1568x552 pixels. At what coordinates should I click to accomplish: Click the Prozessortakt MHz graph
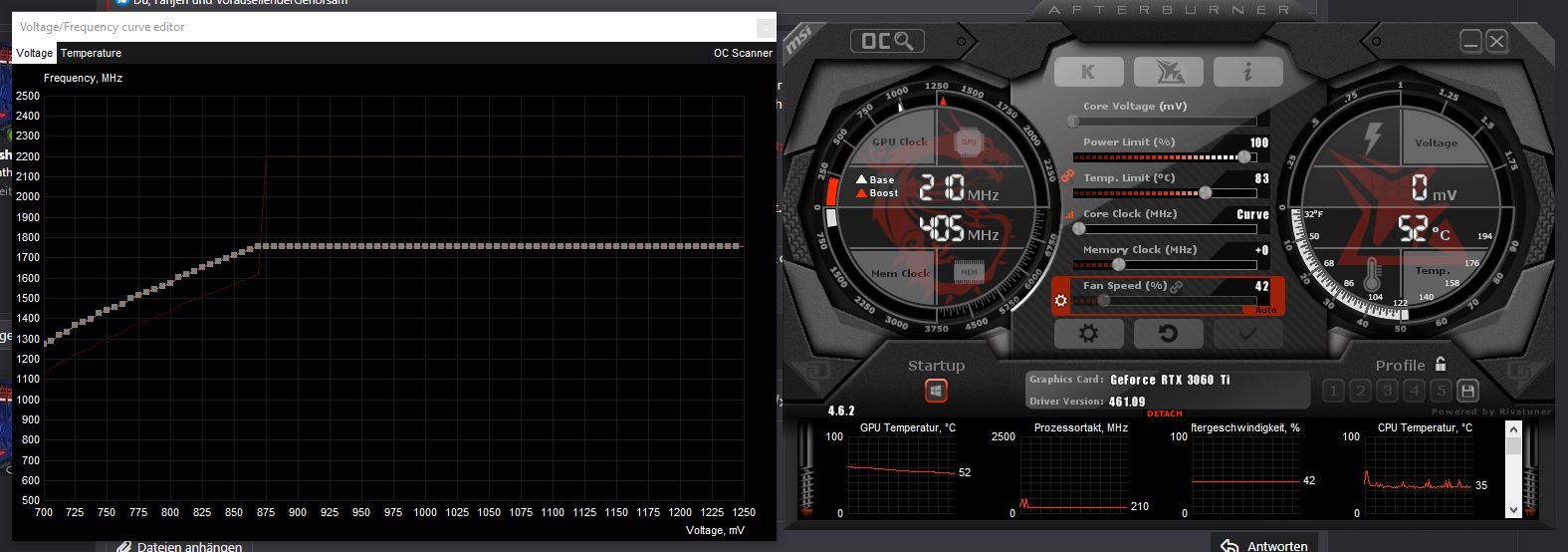point(1072,473)
